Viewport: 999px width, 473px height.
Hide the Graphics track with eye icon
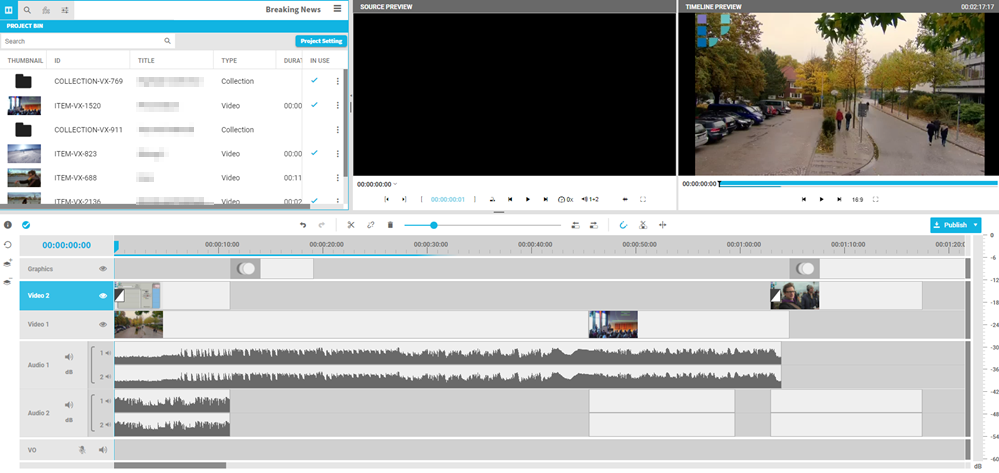pyautogui.click(x=103, y=269)
